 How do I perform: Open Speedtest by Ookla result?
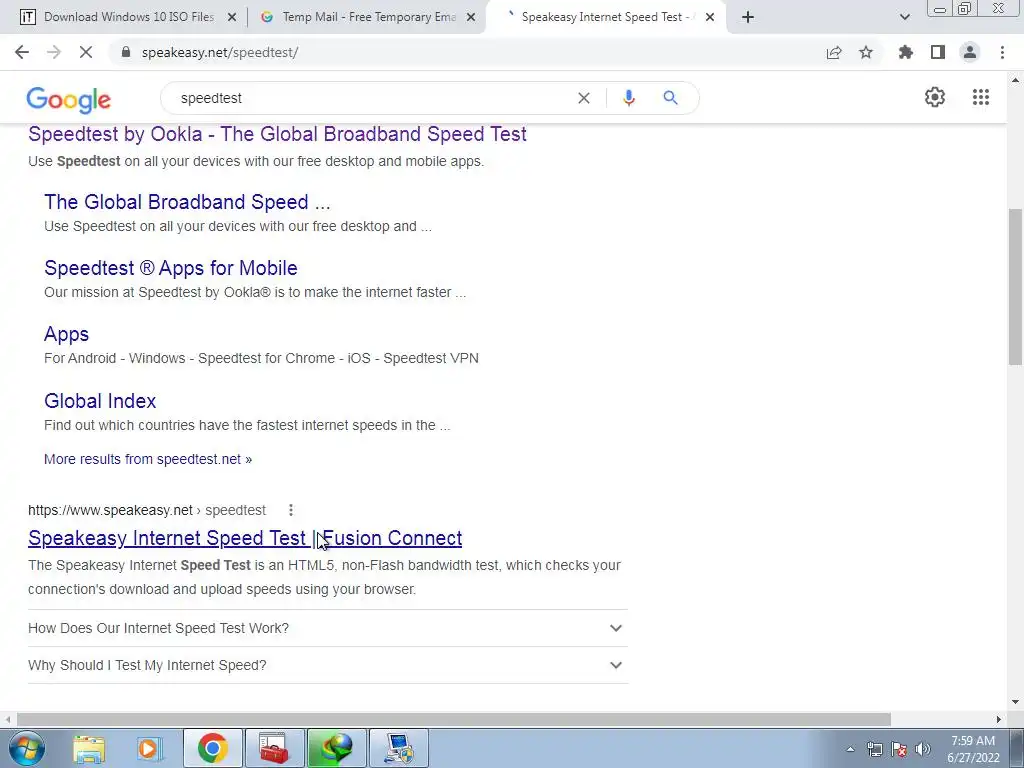tap(278, 134)
